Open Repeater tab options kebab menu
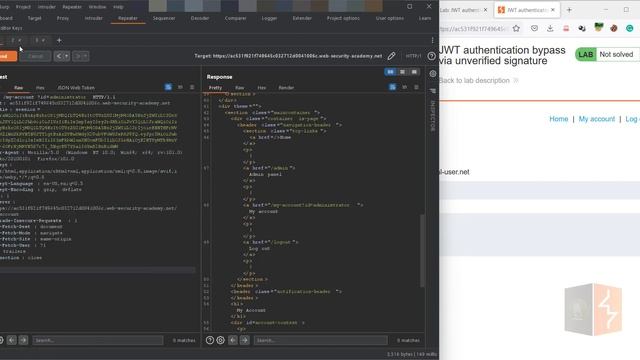Image resolution: width=640 pixels, height=360 pixels. coord(432,40)
